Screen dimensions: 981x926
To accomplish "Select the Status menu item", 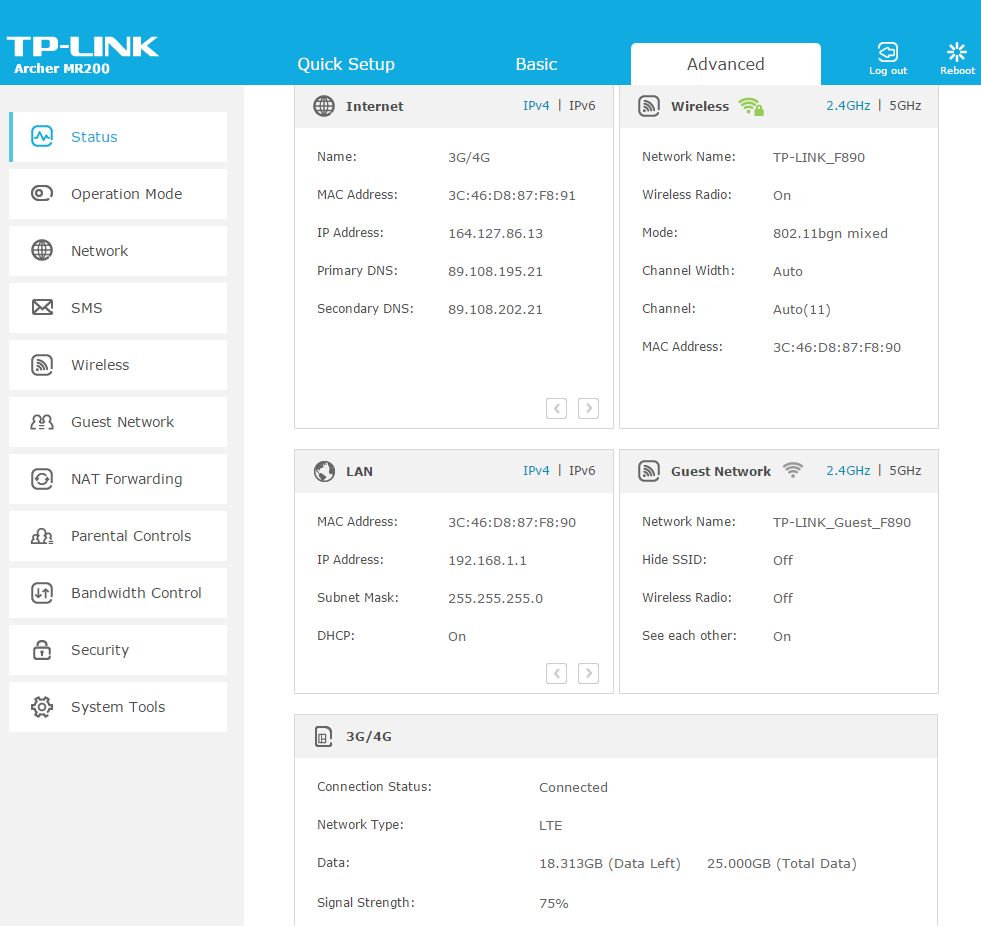I will click(x=118, y=137).
